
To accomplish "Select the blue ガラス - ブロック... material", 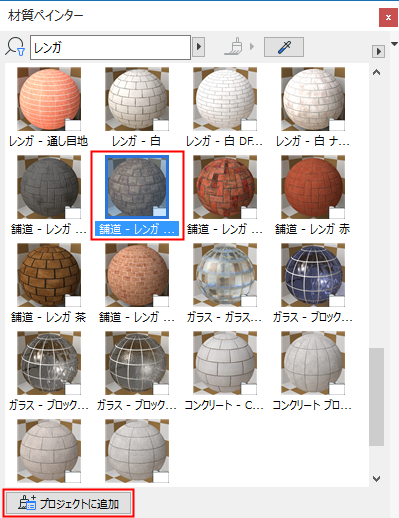I will click(x=313, y=283).
